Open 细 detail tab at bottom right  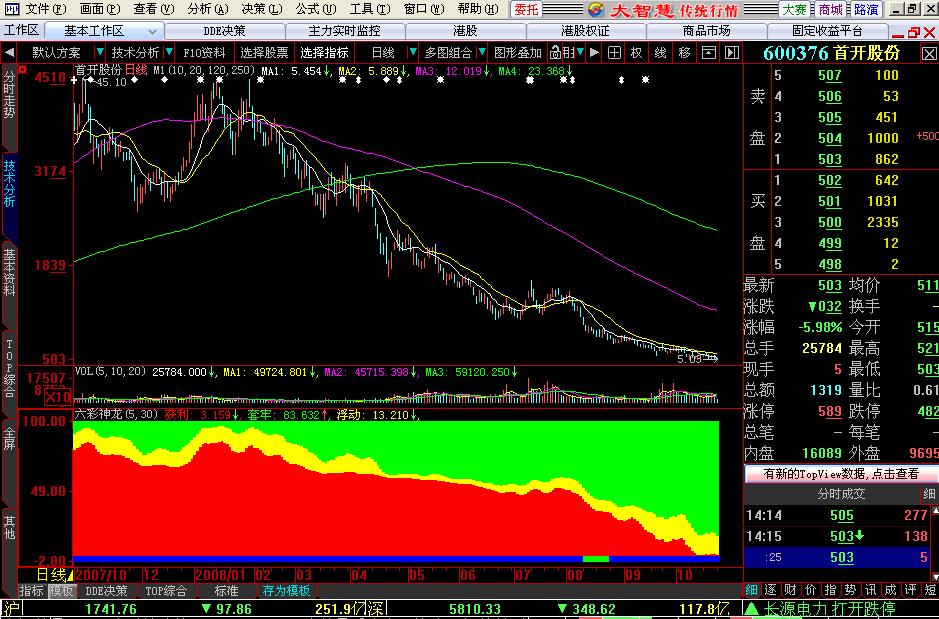(751, 590)
